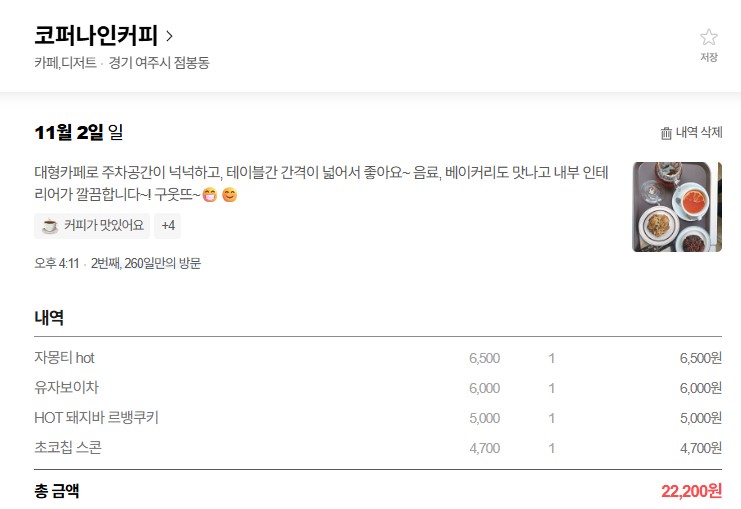Click the 저장 save label

709,58
